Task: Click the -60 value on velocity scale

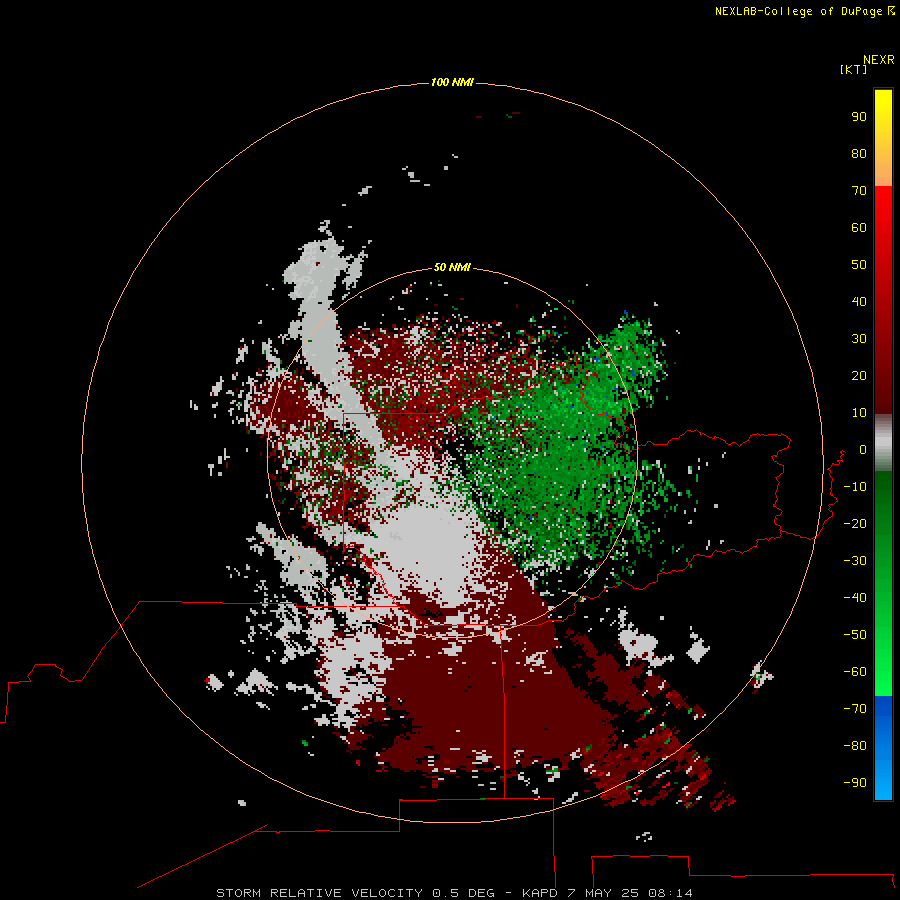Action: click(855, 672)
